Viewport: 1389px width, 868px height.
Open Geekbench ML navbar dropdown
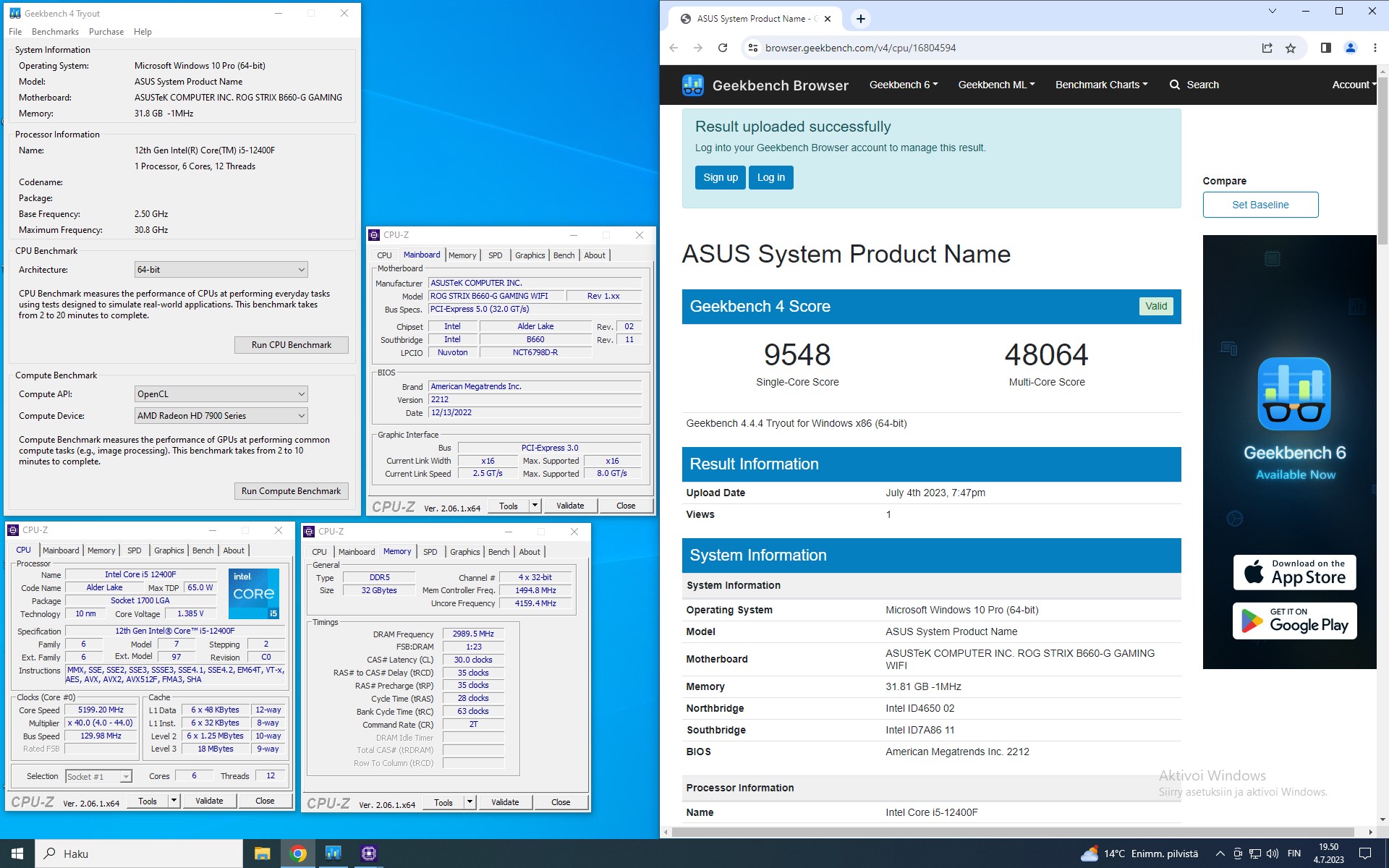996,85
